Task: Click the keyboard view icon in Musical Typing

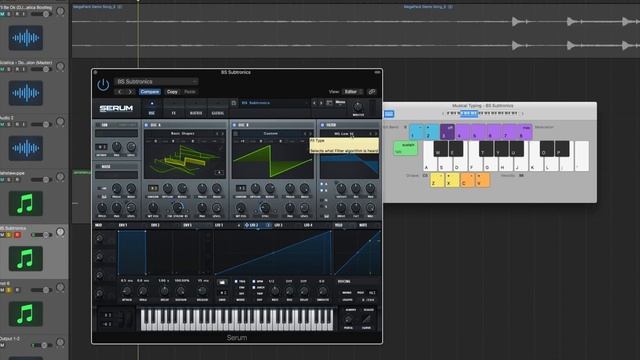Action: click(x=389, y=113)
